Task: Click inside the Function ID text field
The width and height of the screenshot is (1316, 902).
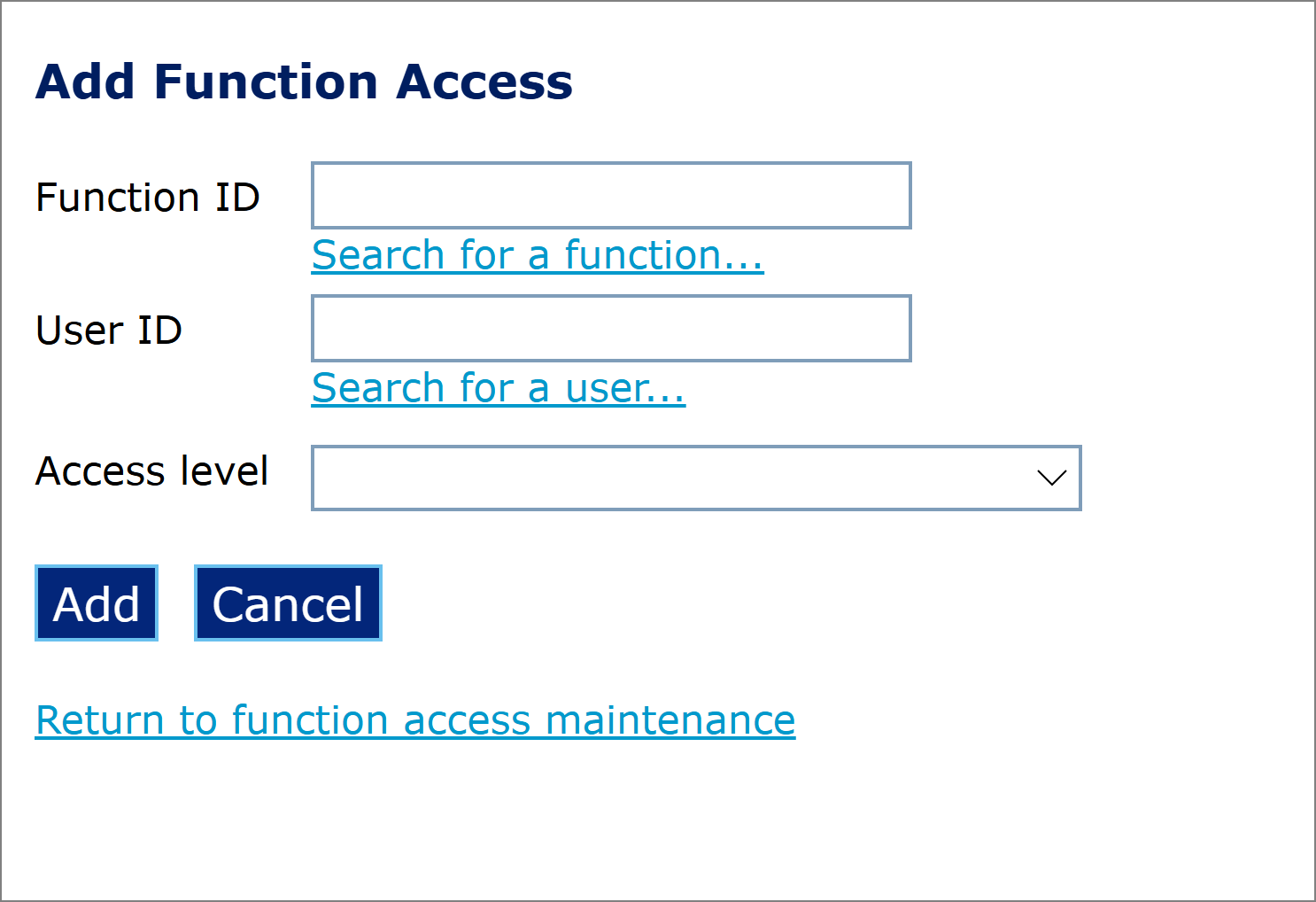Action: point(611,196)
